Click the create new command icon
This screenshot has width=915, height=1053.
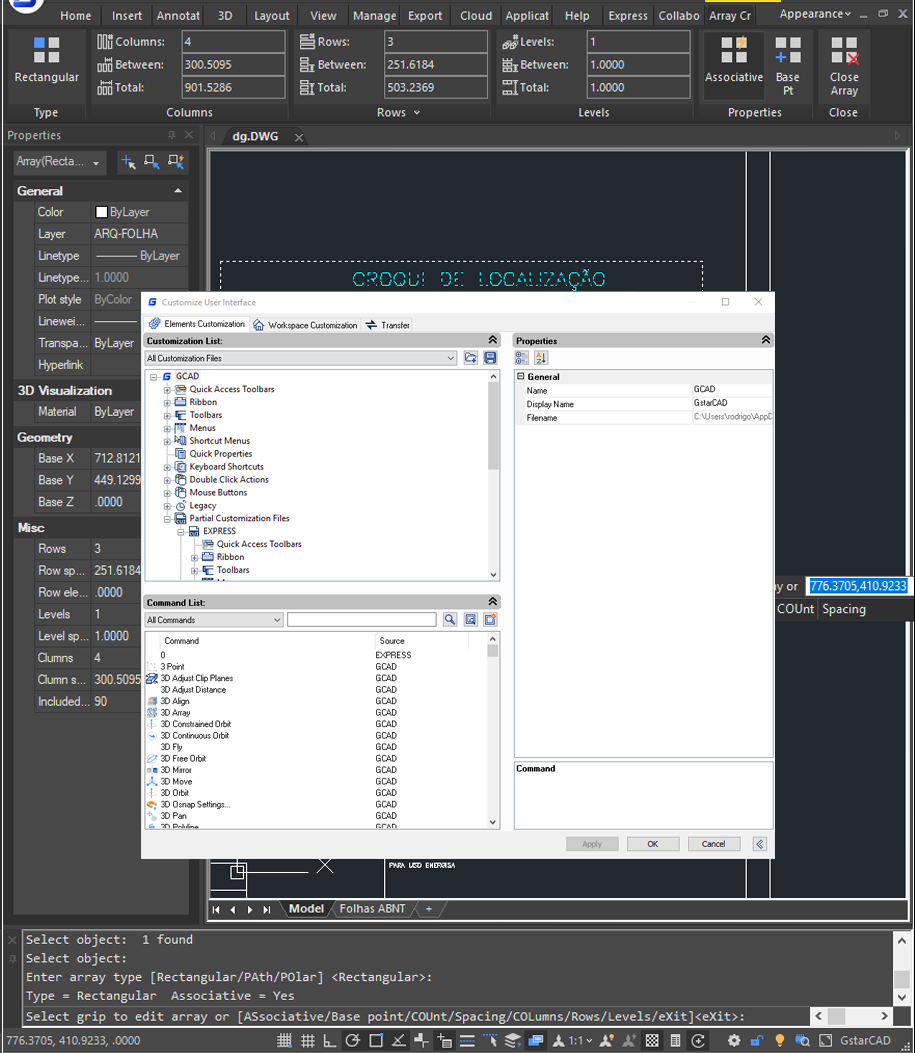[491, 619]
